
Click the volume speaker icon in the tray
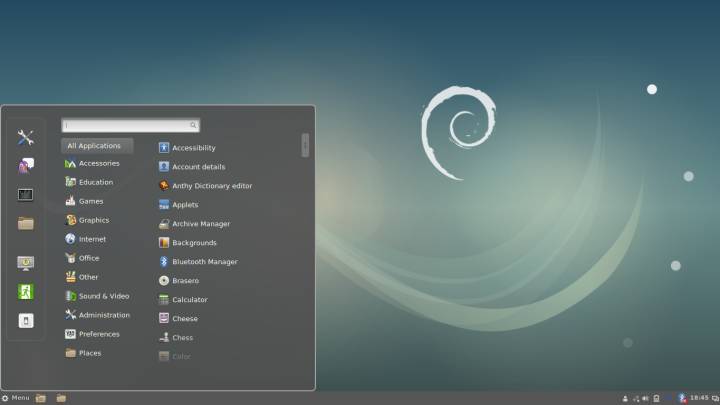point(646,399)
